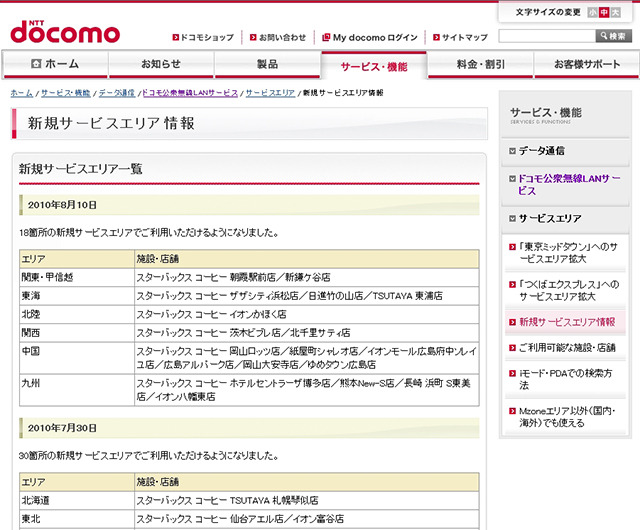Screen dimensions: 640x530
Task: Go to ホーム in the breadcrumb
Action: 22,93
